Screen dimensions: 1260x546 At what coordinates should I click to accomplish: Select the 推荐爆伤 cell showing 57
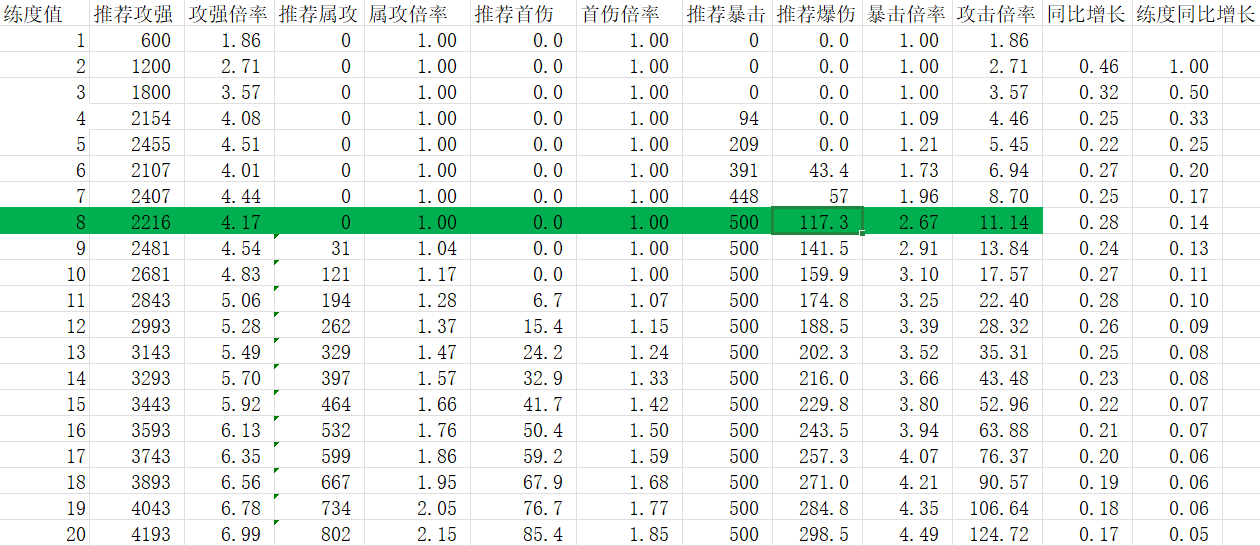[x=817, y=197]
